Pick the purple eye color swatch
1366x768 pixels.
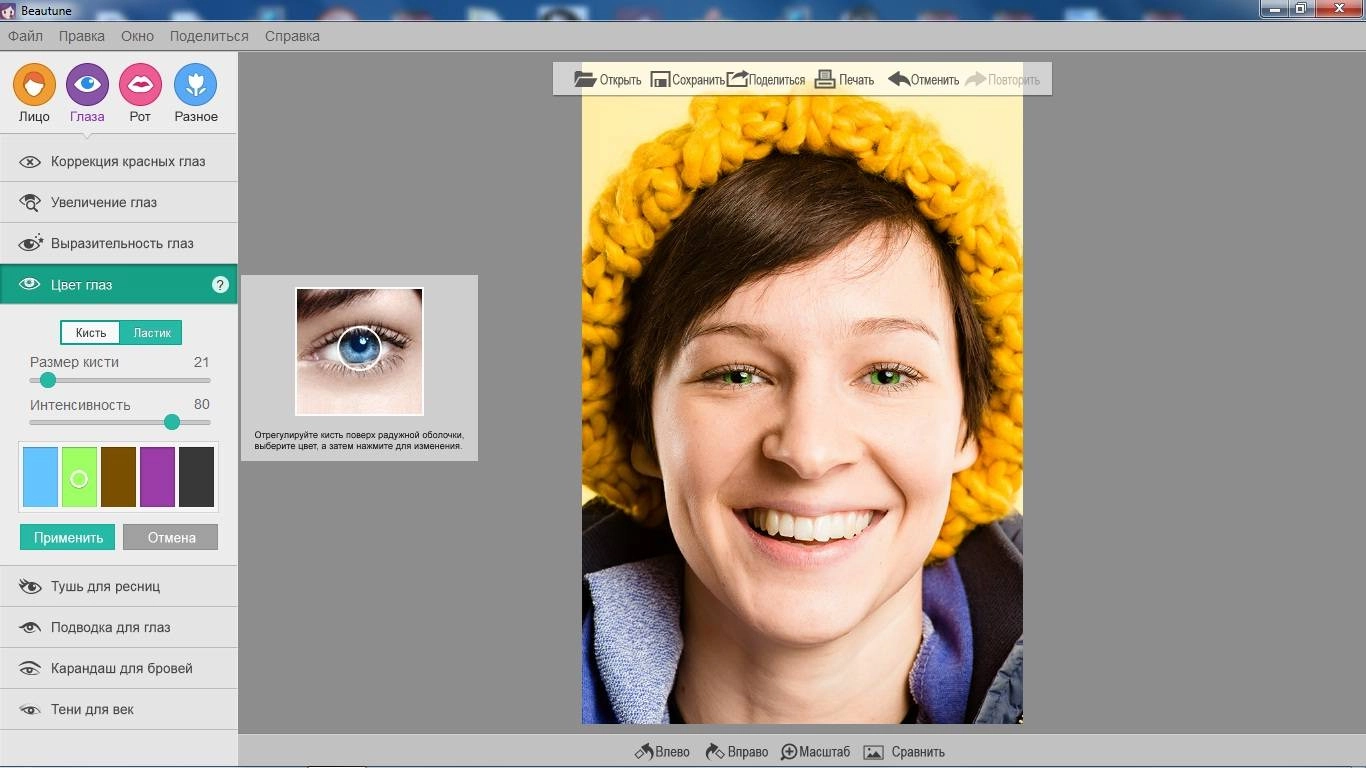(157, 477)
